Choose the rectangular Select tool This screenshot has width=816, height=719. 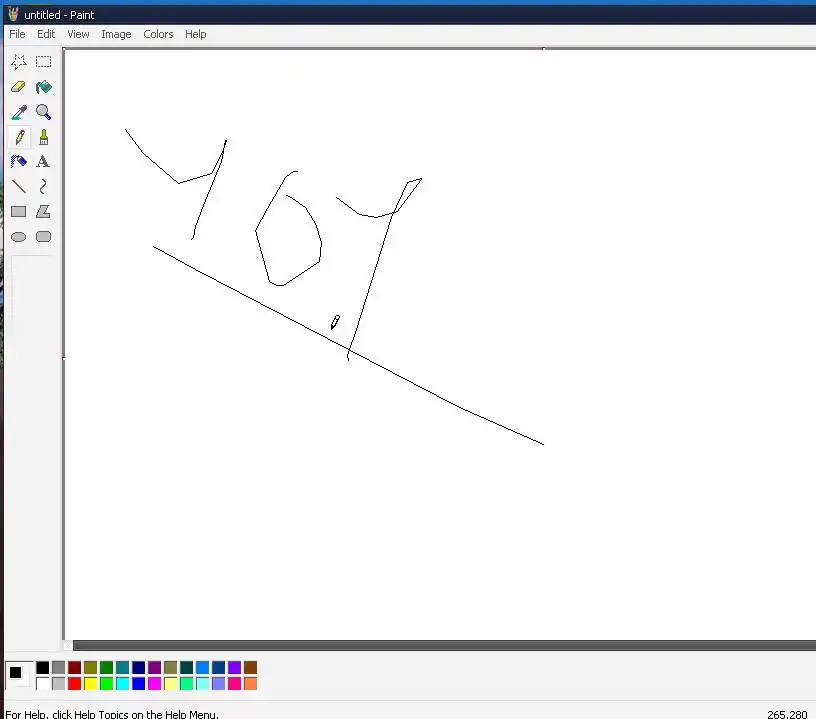pos(43,61)
